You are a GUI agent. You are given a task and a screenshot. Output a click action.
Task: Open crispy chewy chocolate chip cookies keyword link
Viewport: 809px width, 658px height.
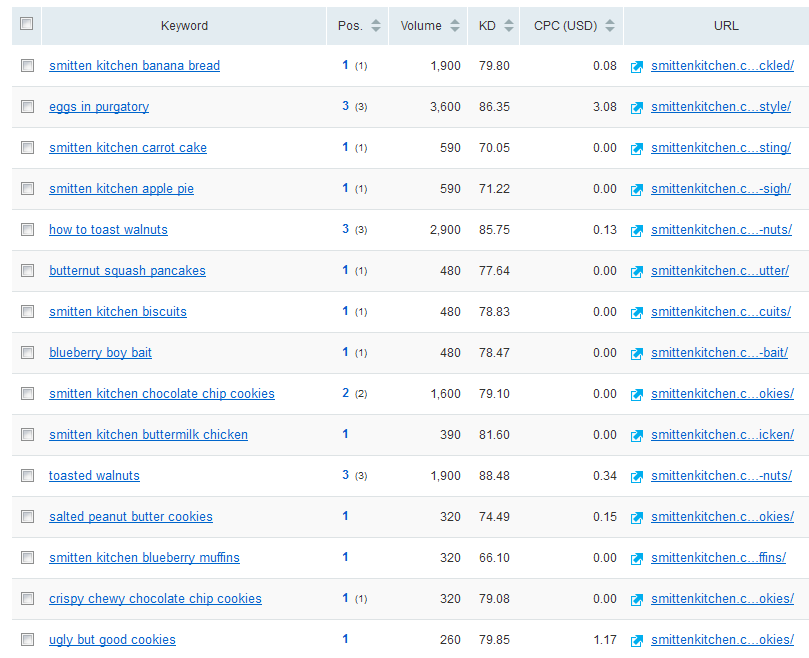point(155,599)
